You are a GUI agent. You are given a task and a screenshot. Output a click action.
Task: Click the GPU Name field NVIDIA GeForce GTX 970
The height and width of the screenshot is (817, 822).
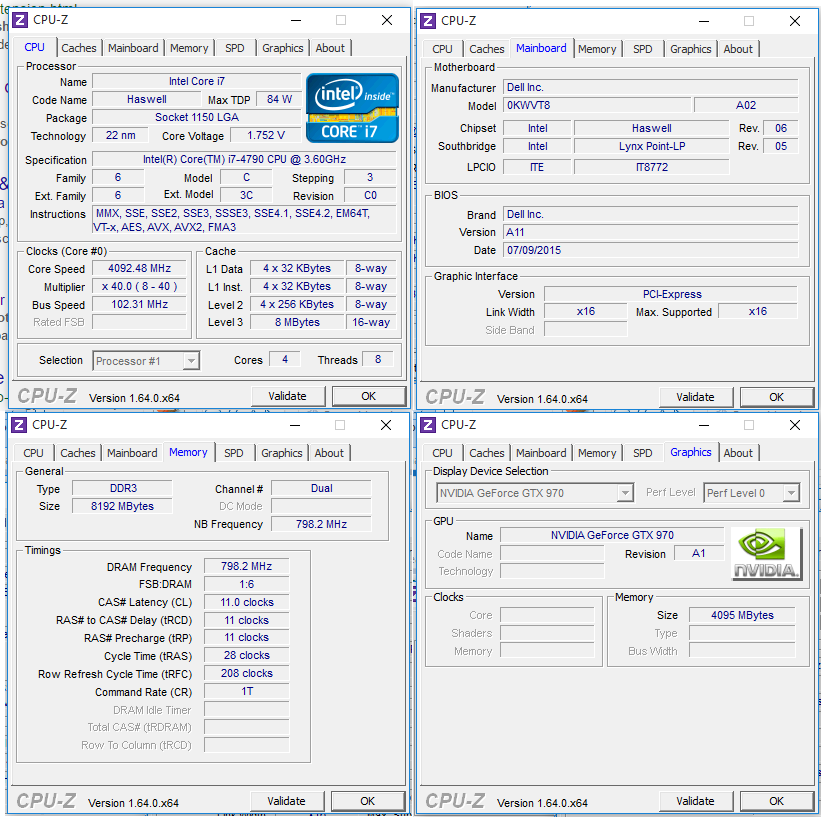612,535
